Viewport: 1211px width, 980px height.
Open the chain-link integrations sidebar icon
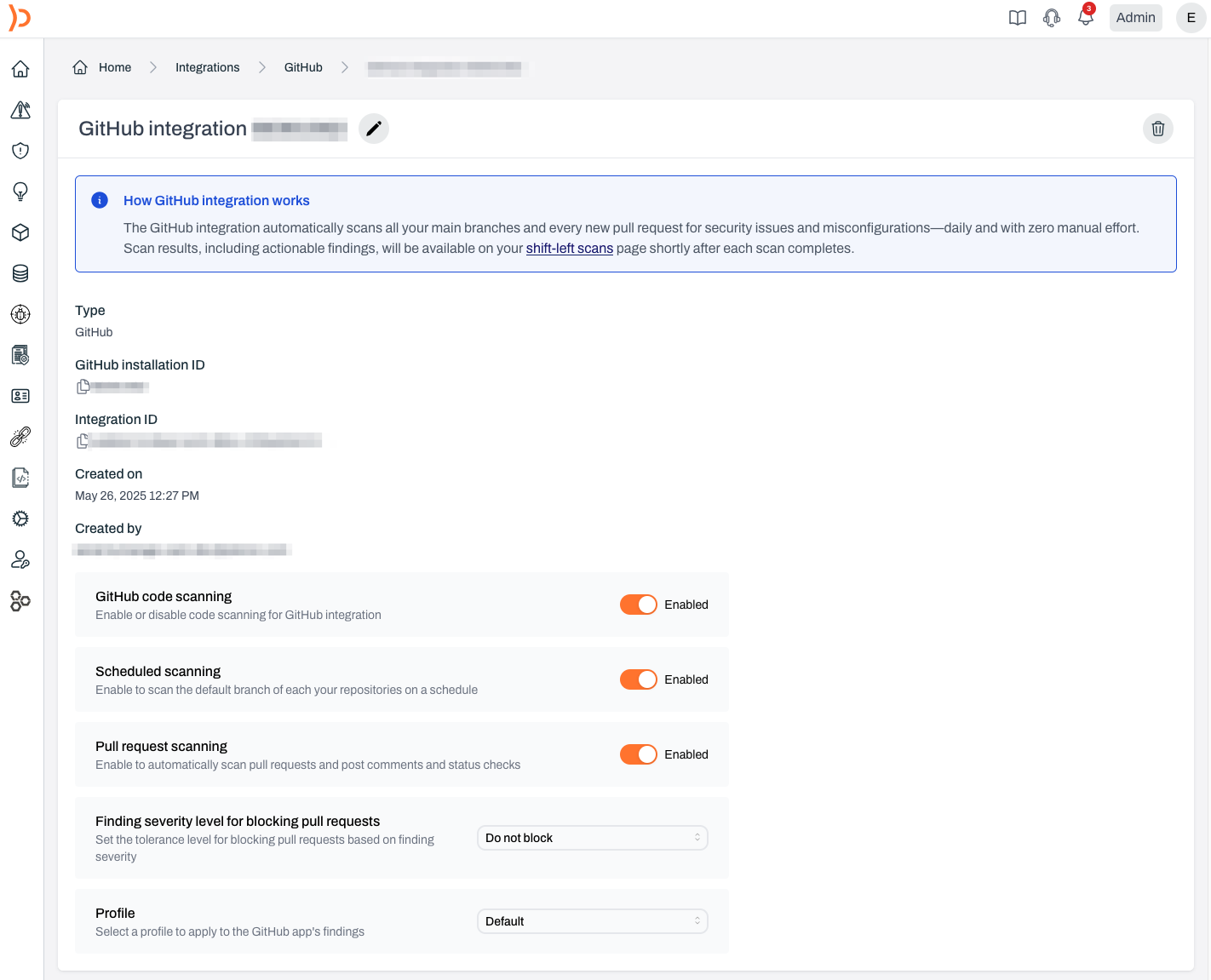[20, 437]
